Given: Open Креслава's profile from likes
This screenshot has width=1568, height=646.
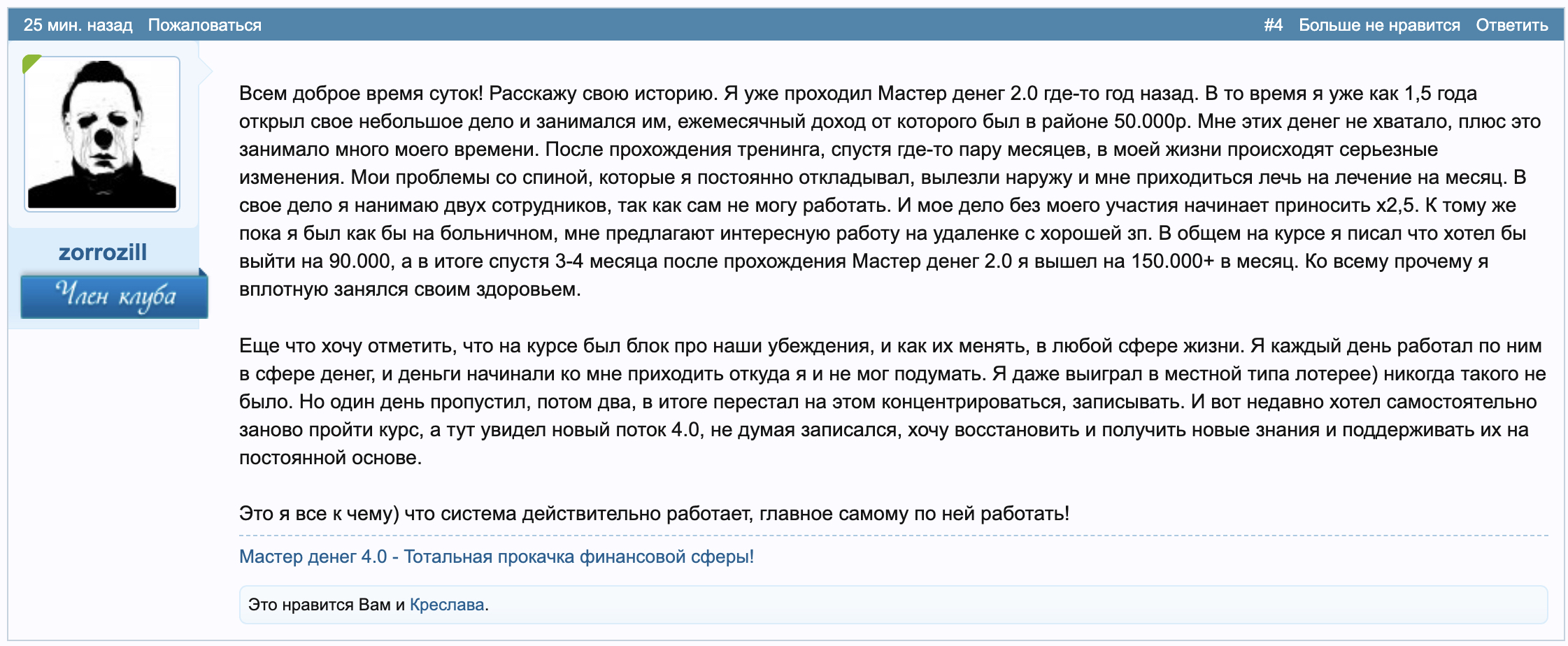Looking at the screenshot, I should (446, 605).
